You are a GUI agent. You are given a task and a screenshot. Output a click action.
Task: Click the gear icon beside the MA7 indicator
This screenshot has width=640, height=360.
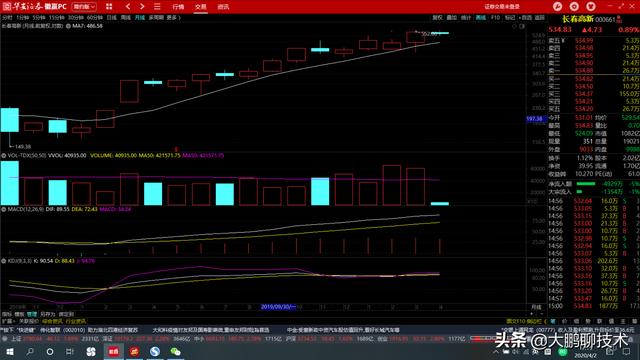(x=68, y=26)
